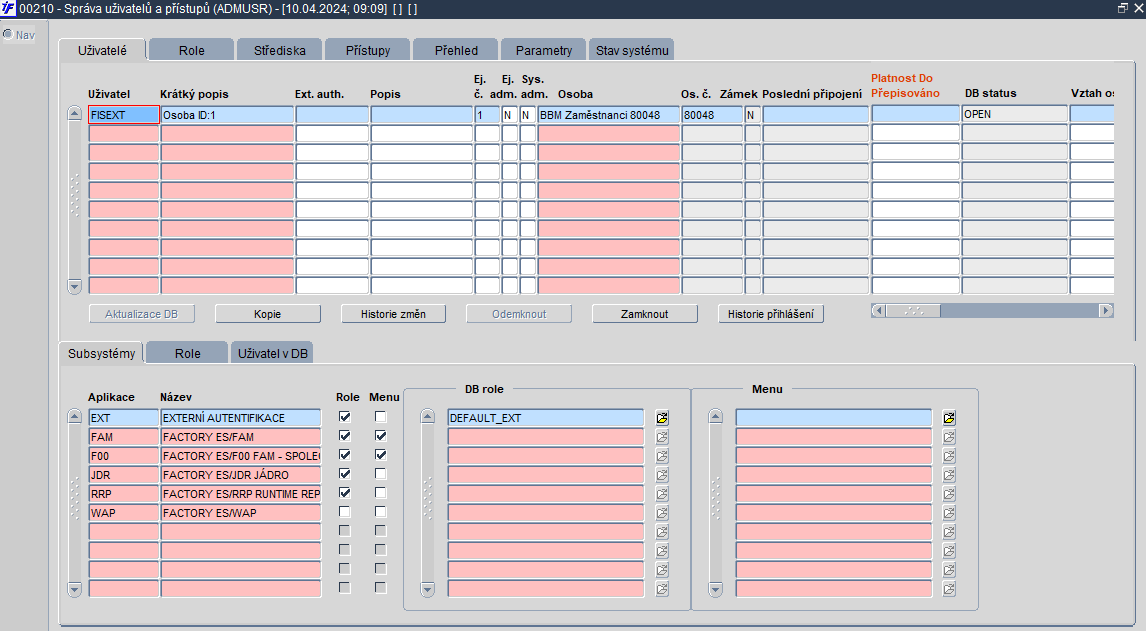1146x631 pixels.
Task: Click FACTORY ES/JDR JÁDRO name
Action: click(x=240, y=475)
